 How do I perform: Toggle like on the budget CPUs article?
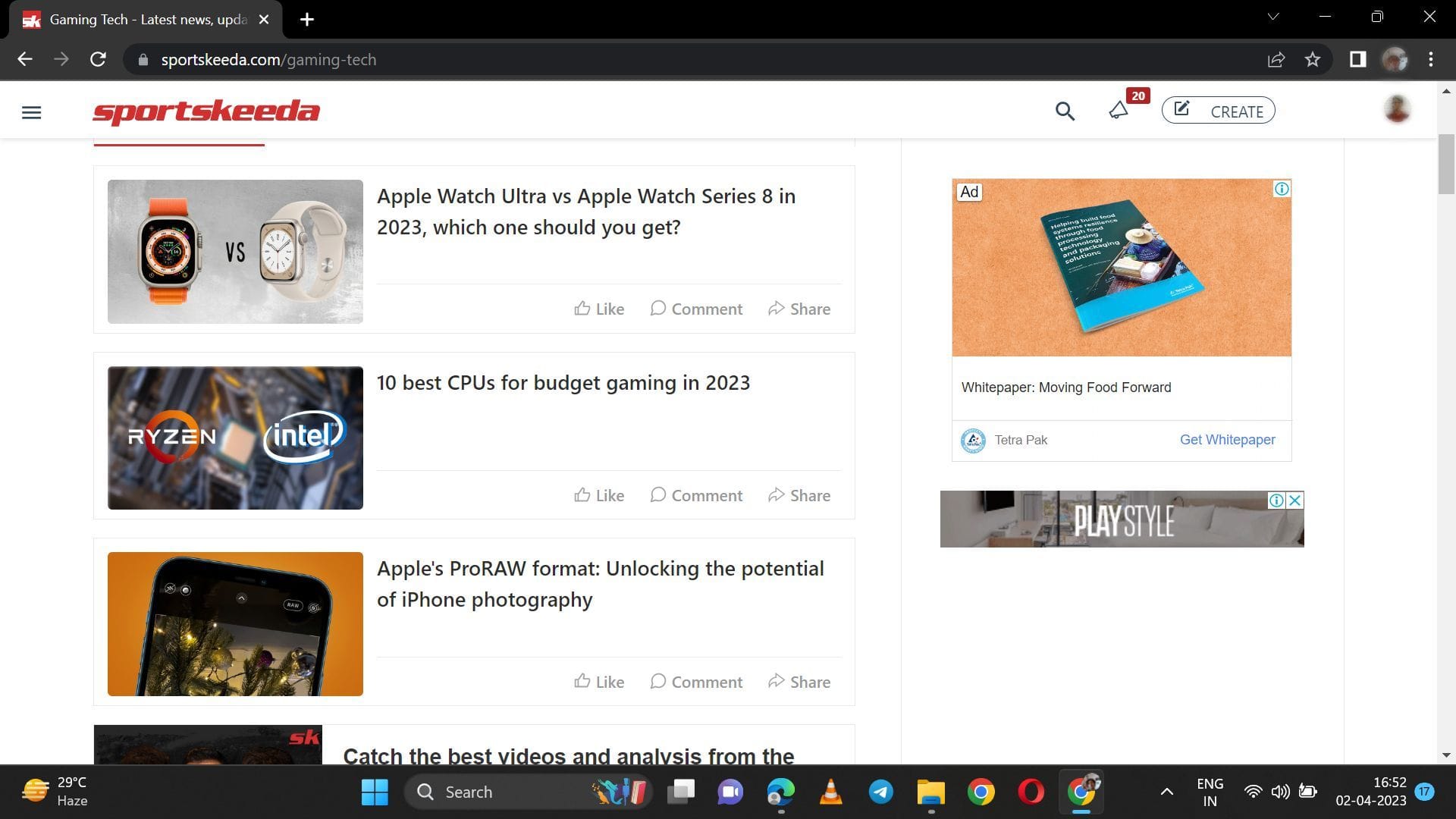(x=598, y=495)
